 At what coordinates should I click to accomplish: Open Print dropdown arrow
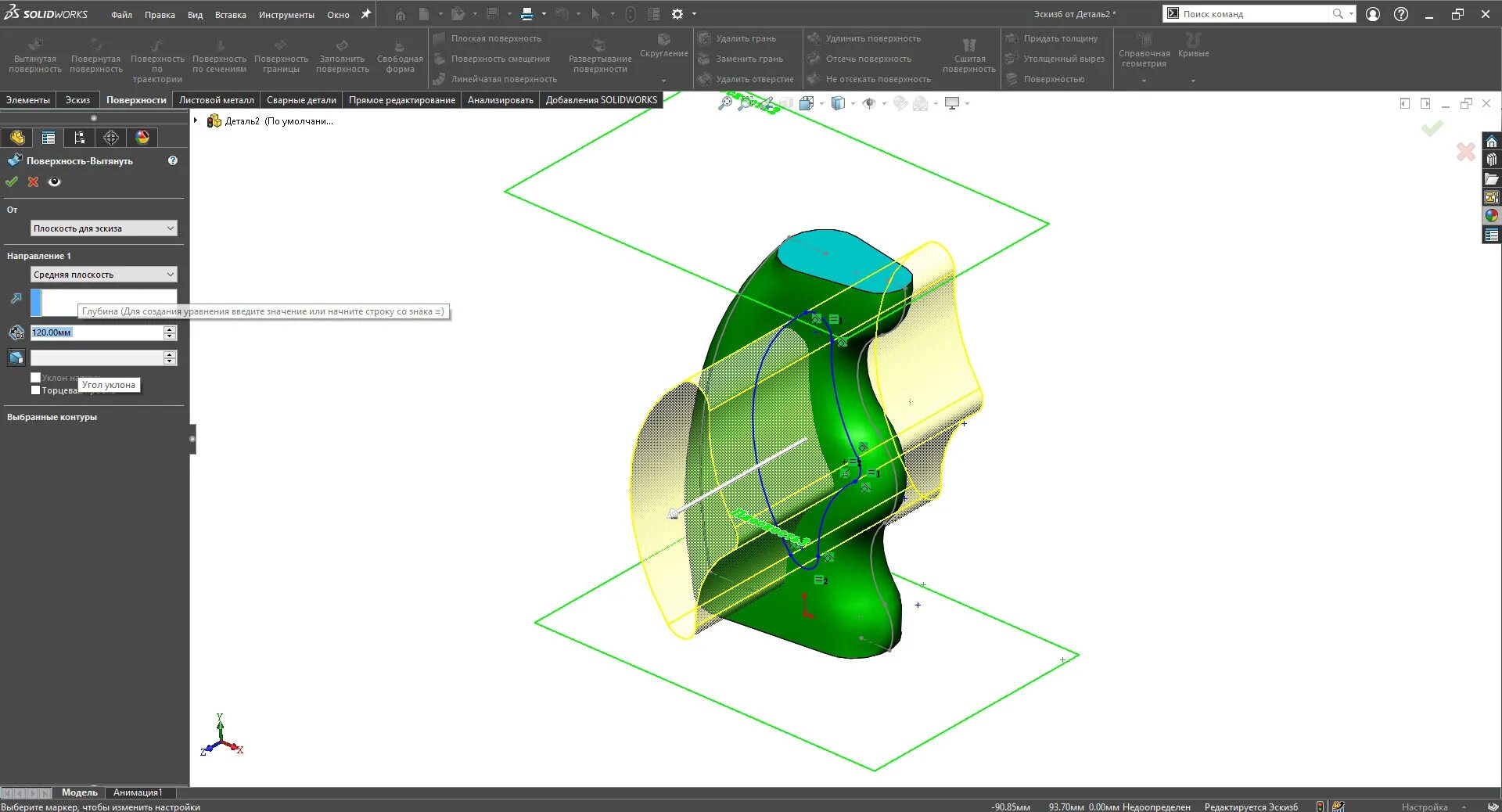click(544, 14)
